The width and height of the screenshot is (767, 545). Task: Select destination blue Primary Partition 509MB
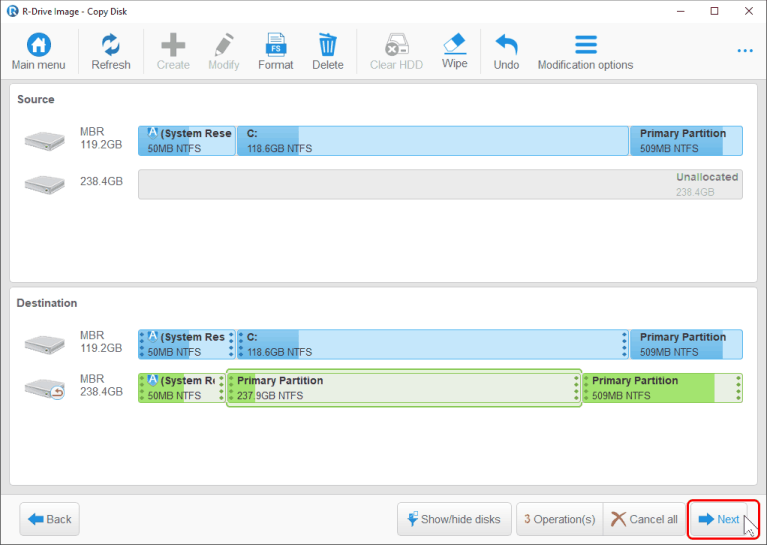(x=686, y=344)
